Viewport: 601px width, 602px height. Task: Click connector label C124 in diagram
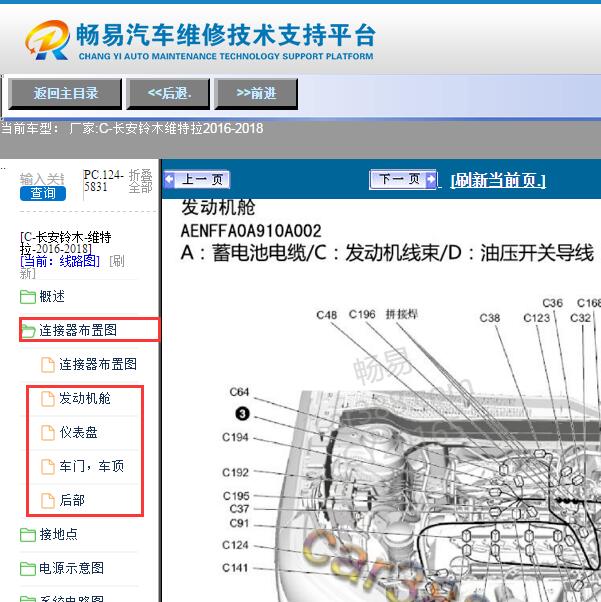click(235, 545)
